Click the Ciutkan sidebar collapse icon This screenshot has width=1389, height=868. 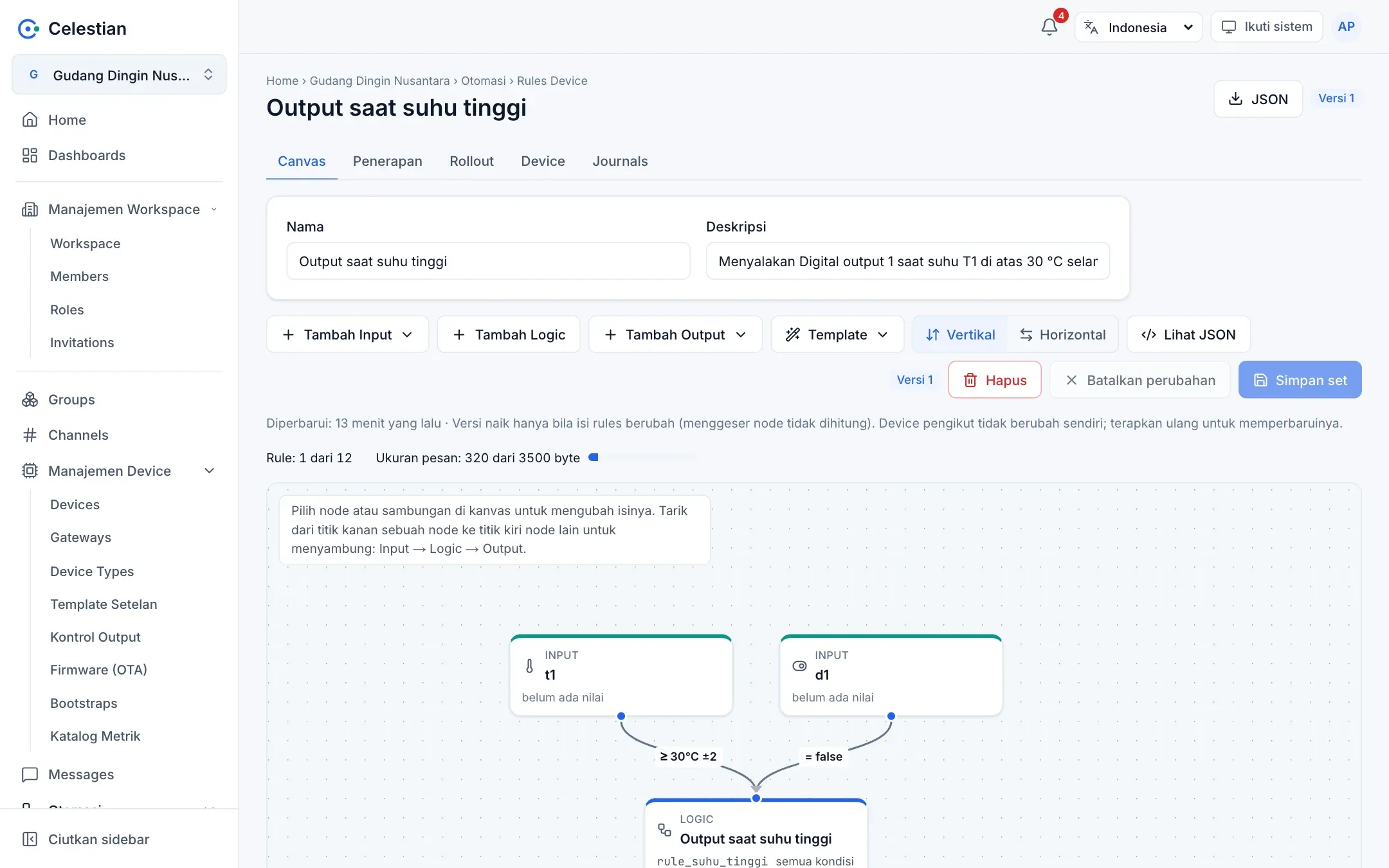30,839
